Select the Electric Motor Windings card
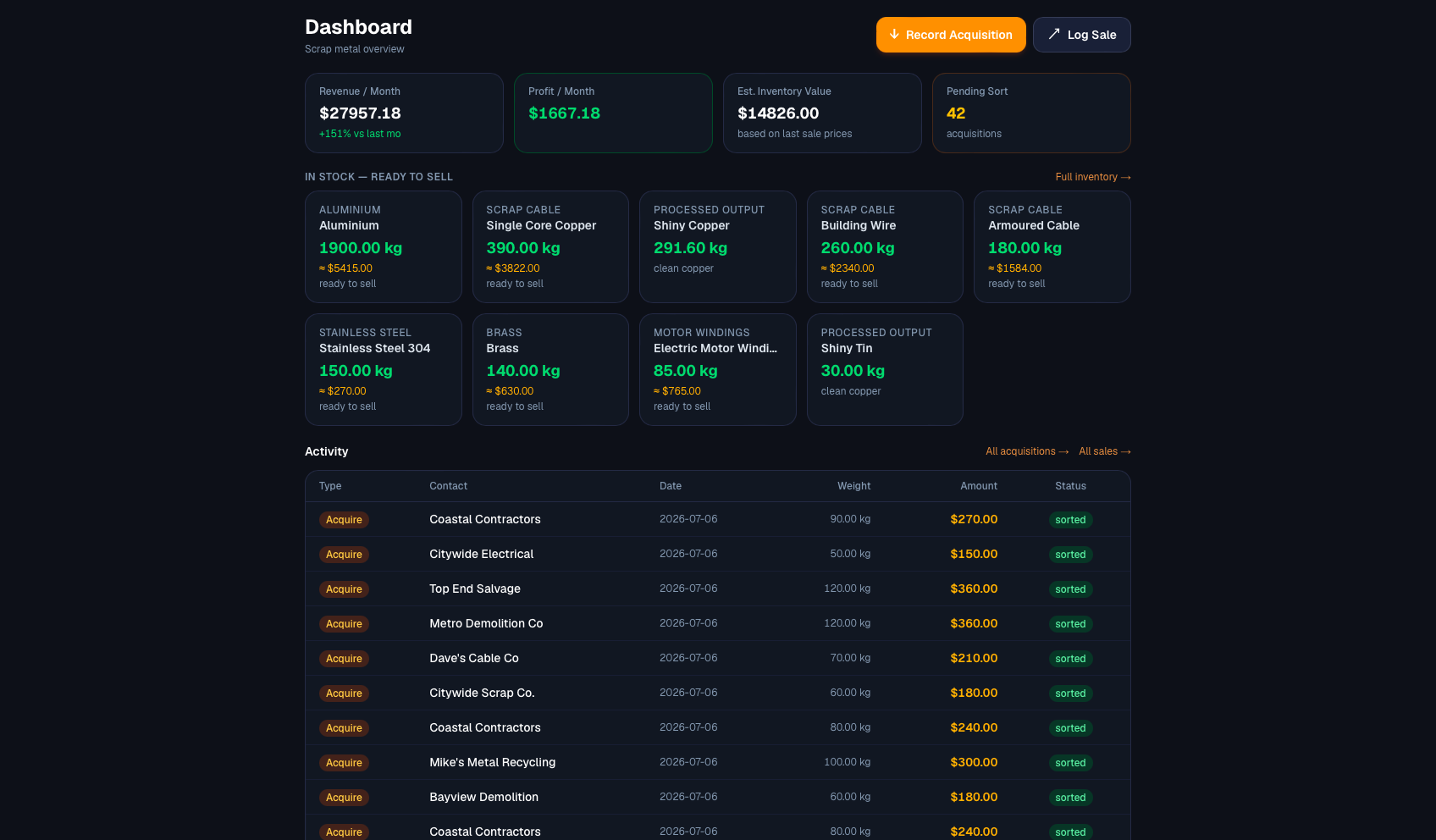The image size is (1436, 840). point(718,369)
